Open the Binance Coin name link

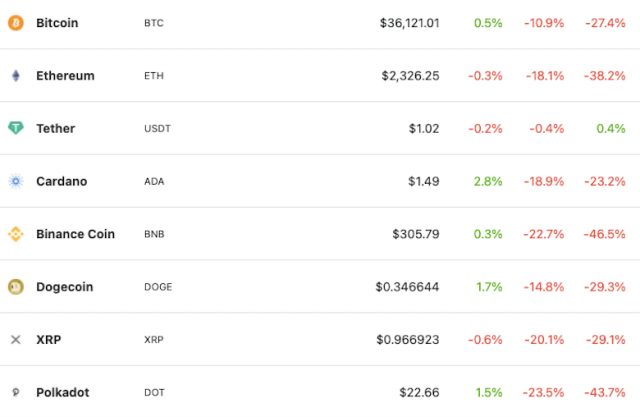pyautogui.click(x=75, y=234)
